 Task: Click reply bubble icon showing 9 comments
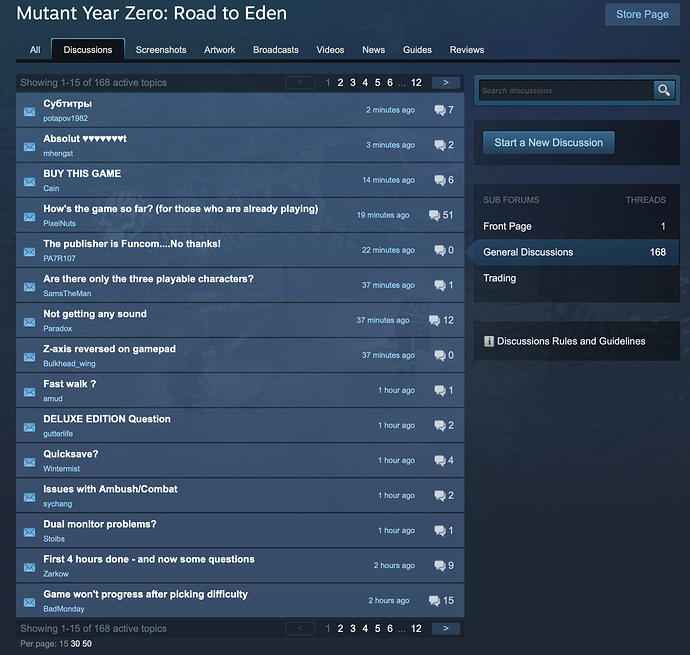coord(440,565)
